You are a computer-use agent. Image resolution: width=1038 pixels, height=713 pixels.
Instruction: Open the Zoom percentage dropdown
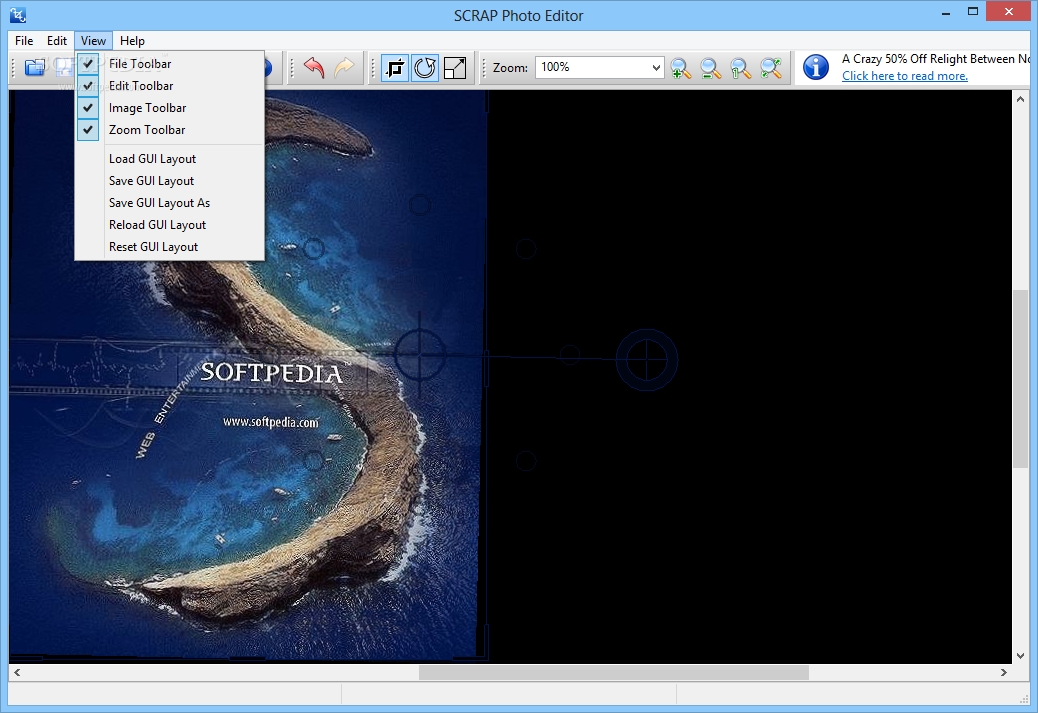pos(655,68)
